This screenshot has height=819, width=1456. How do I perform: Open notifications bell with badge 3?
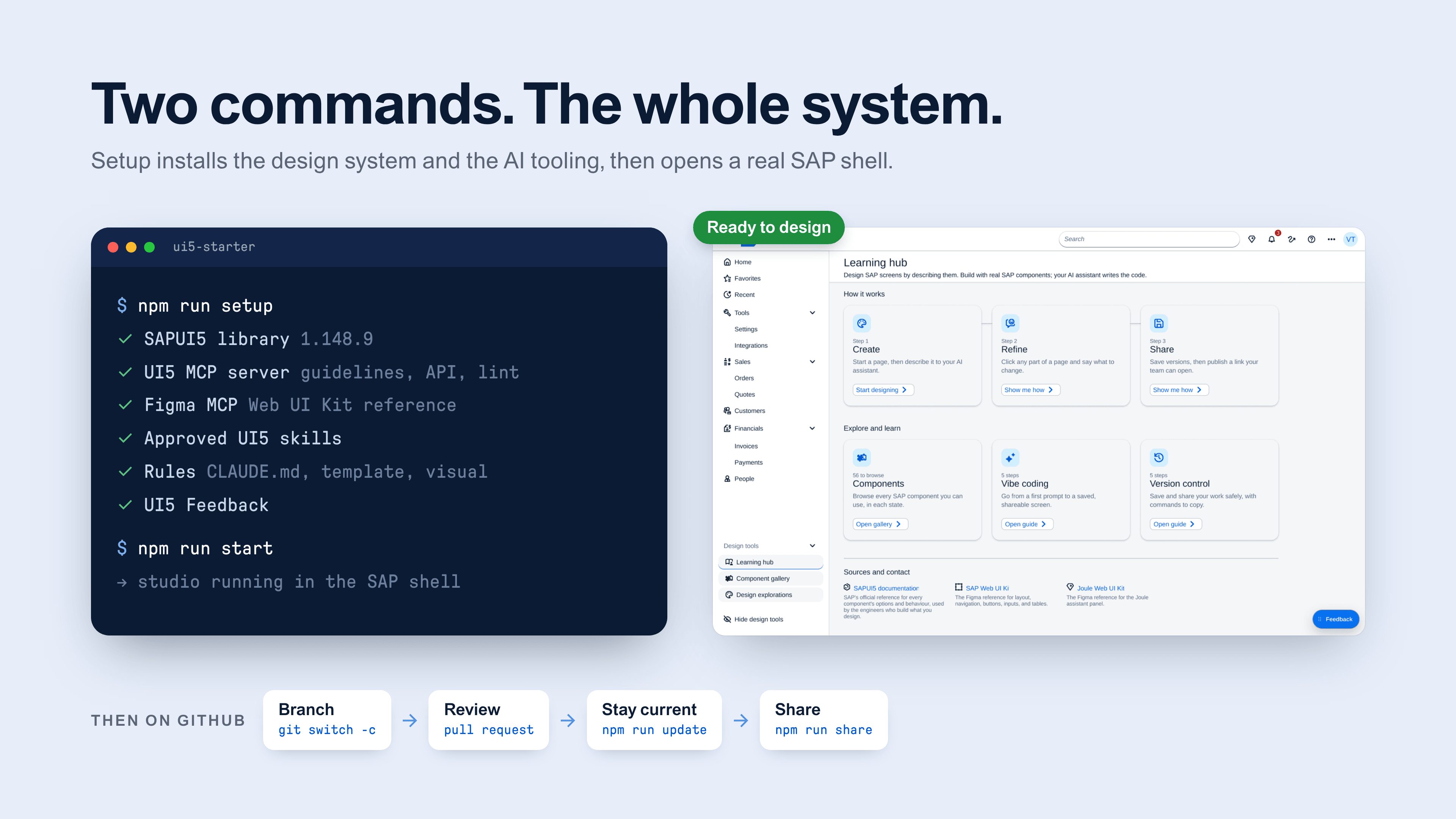1272,239
